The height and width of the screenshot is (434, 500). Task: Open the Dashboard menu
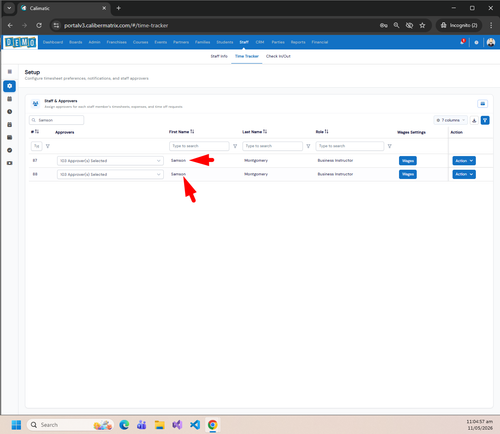tap(53, 42)
